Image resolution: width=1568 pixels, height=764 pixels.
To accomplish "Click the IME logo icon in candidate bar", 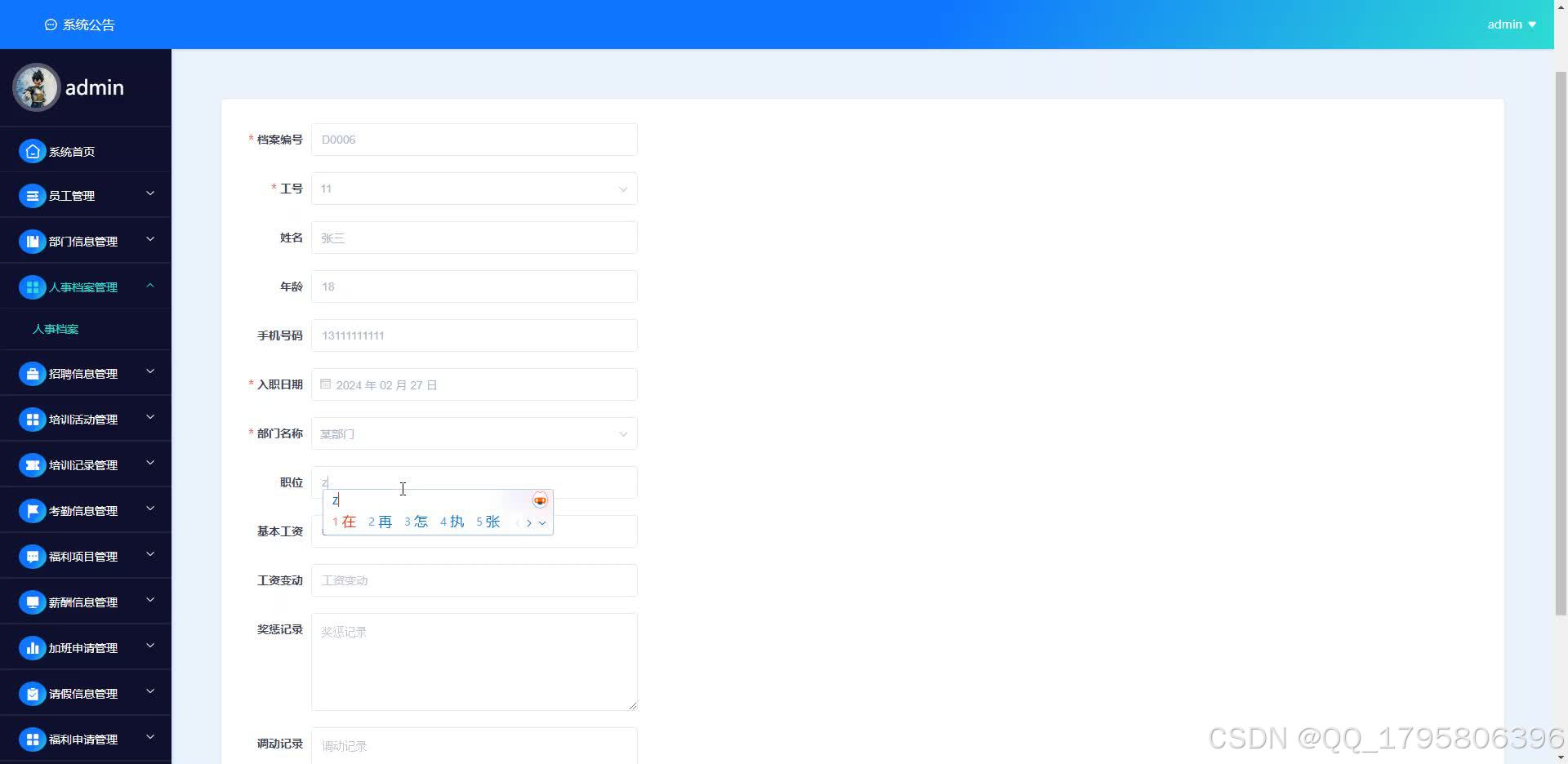I will [540, 500].
